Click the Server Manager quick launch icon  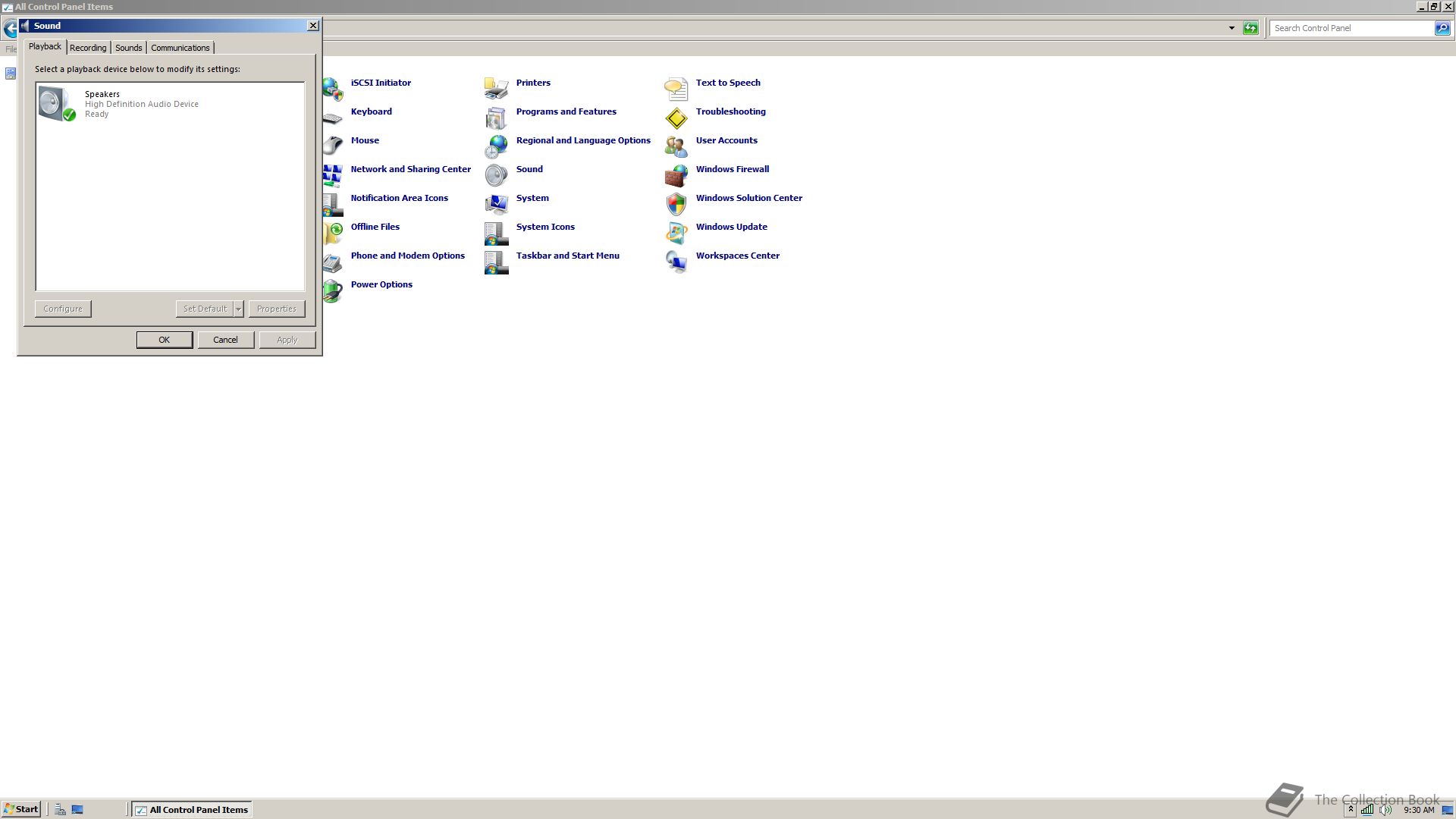[60, 809]
